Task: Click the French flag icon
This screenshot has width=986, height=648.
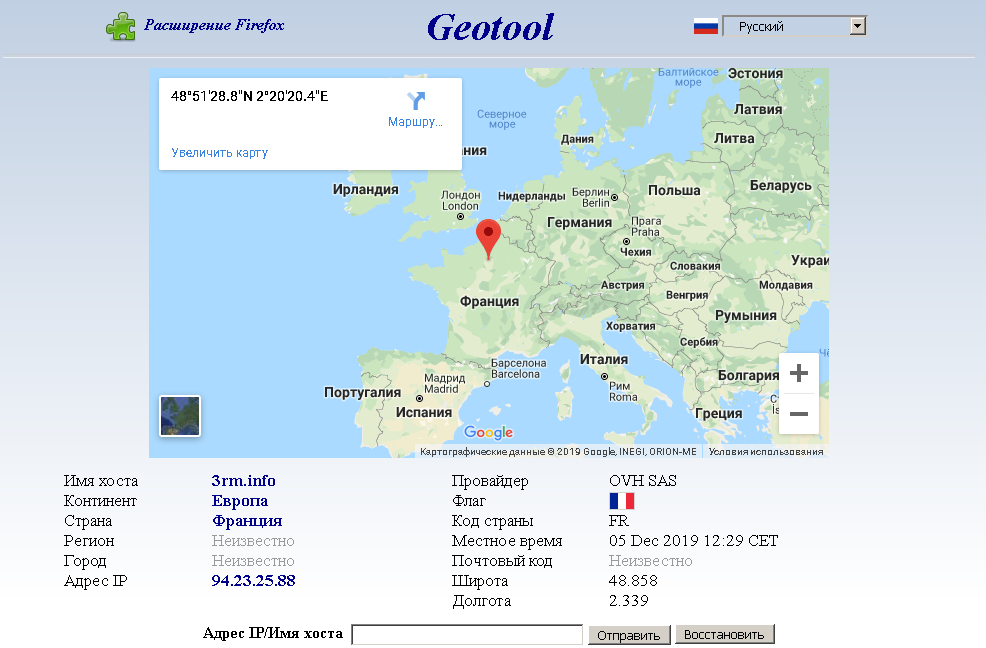Action: click(x=621, y=501)
